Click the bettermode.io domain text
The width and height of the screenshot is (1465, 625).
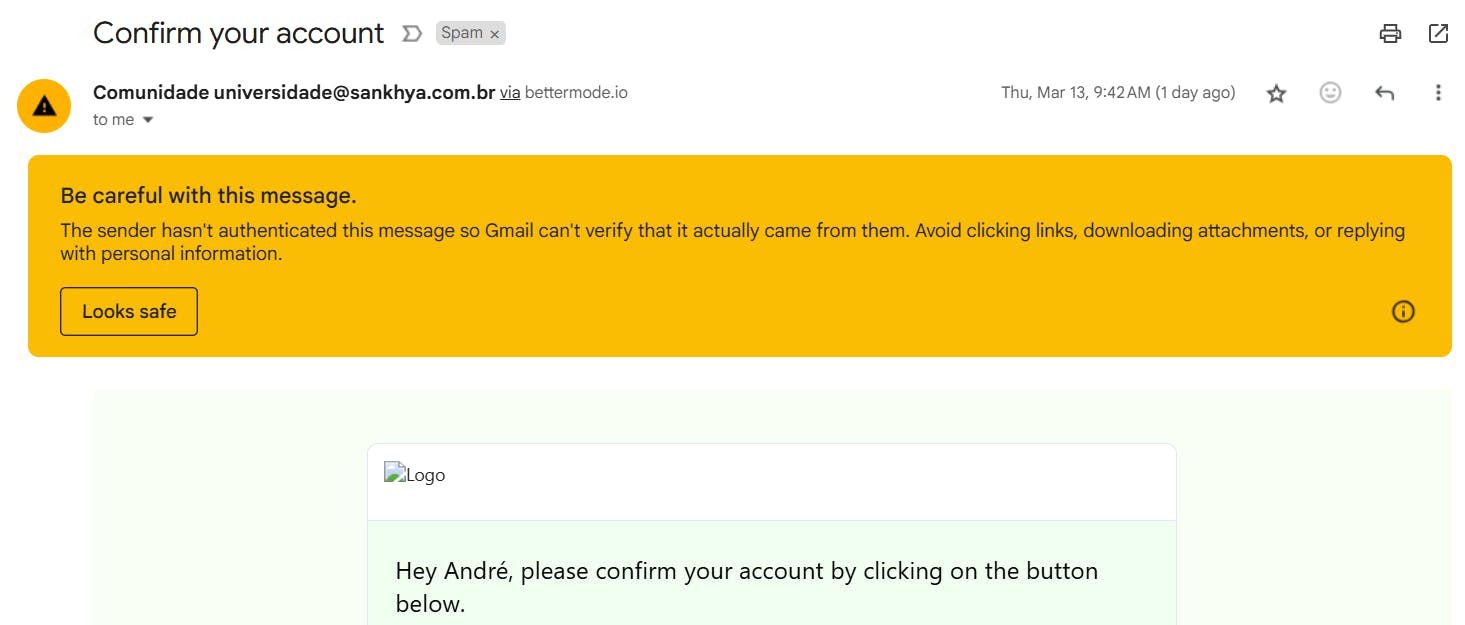[x=576, y=93]
